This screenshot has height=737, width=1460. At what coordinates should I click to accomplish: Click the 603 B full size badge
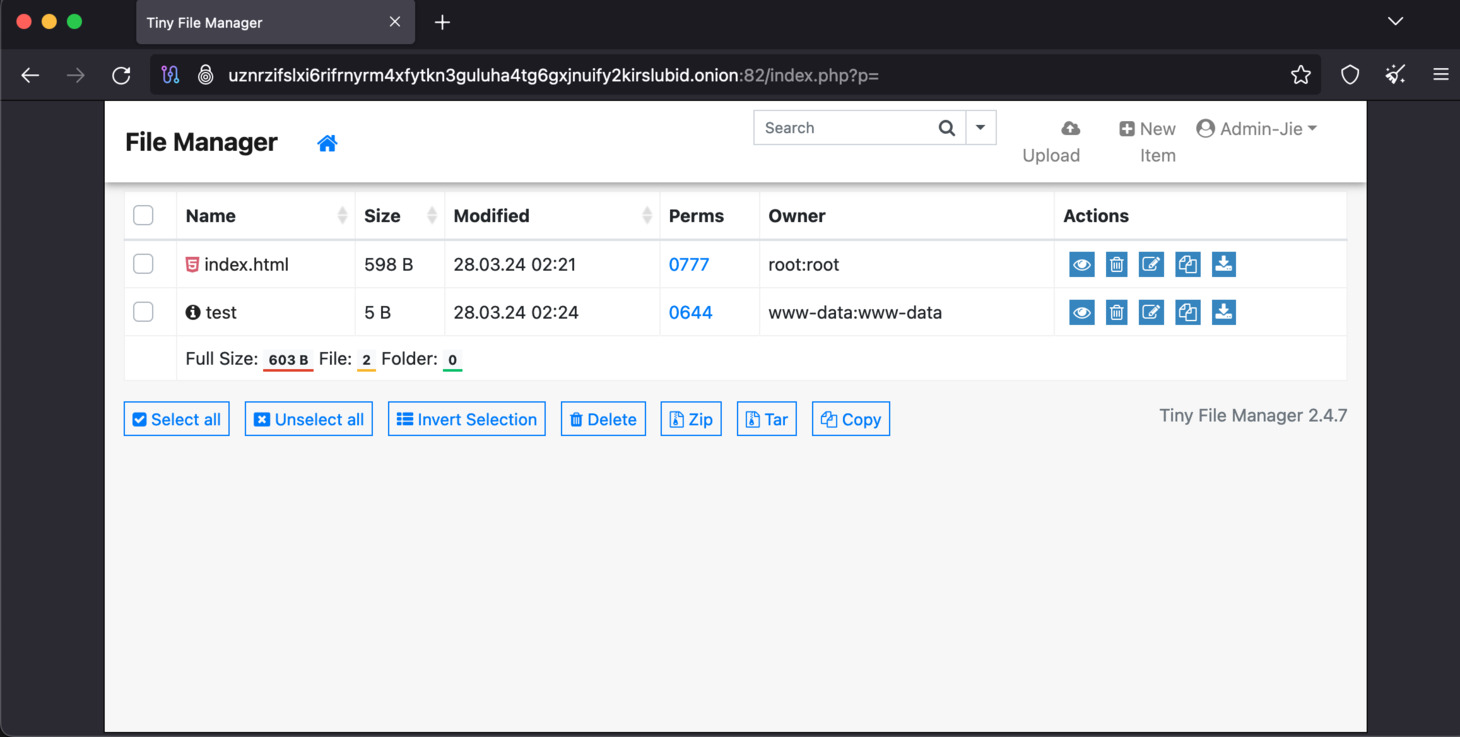(288, 360)
